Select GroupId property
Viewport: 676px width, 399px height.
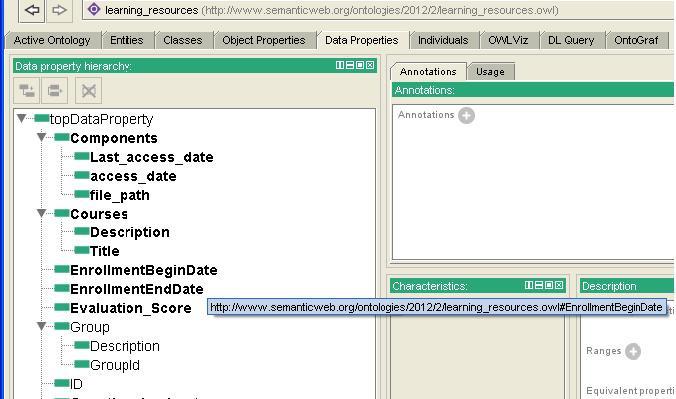point(115,365)
